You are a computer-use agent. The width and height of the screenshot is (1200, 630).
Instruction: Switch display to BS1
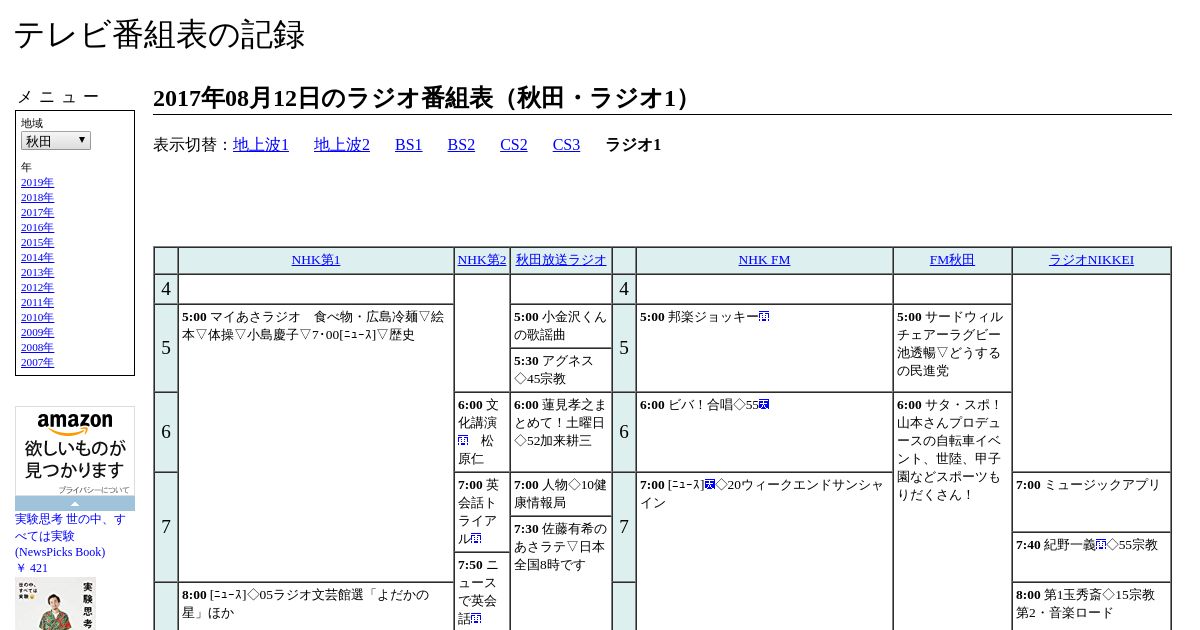(x=409, y=145)
